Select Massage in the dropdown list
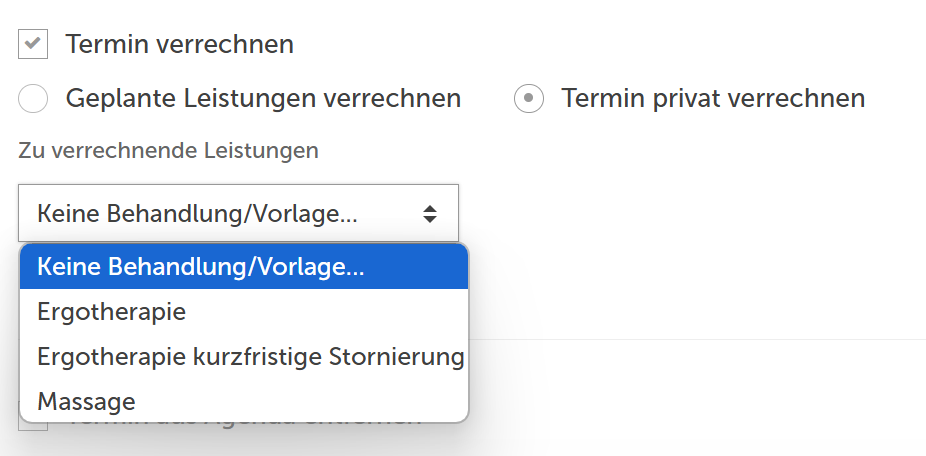Viewport: 926px width, 456px height. pyautogui.click(x=244, y=402)
